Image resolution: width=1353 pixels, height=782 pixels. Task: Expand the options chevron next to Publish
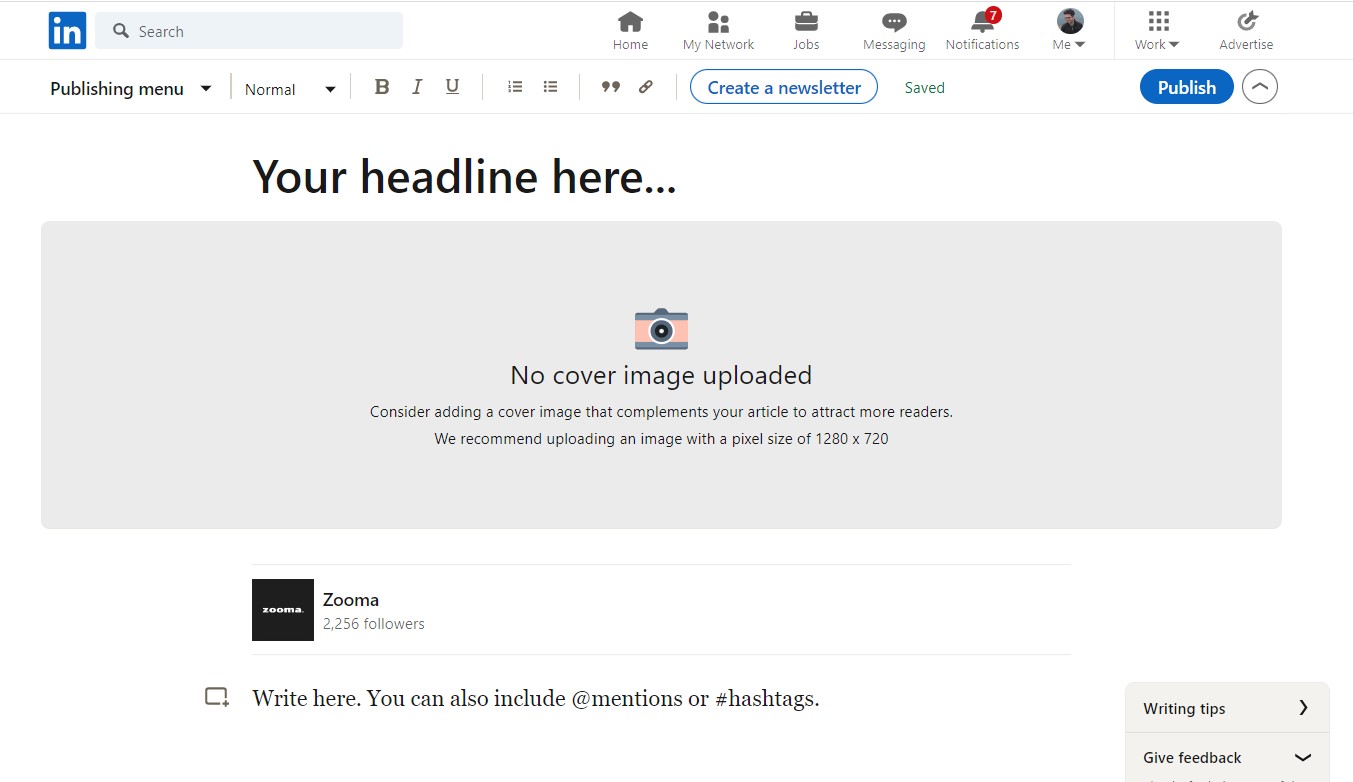point(1259,87)
